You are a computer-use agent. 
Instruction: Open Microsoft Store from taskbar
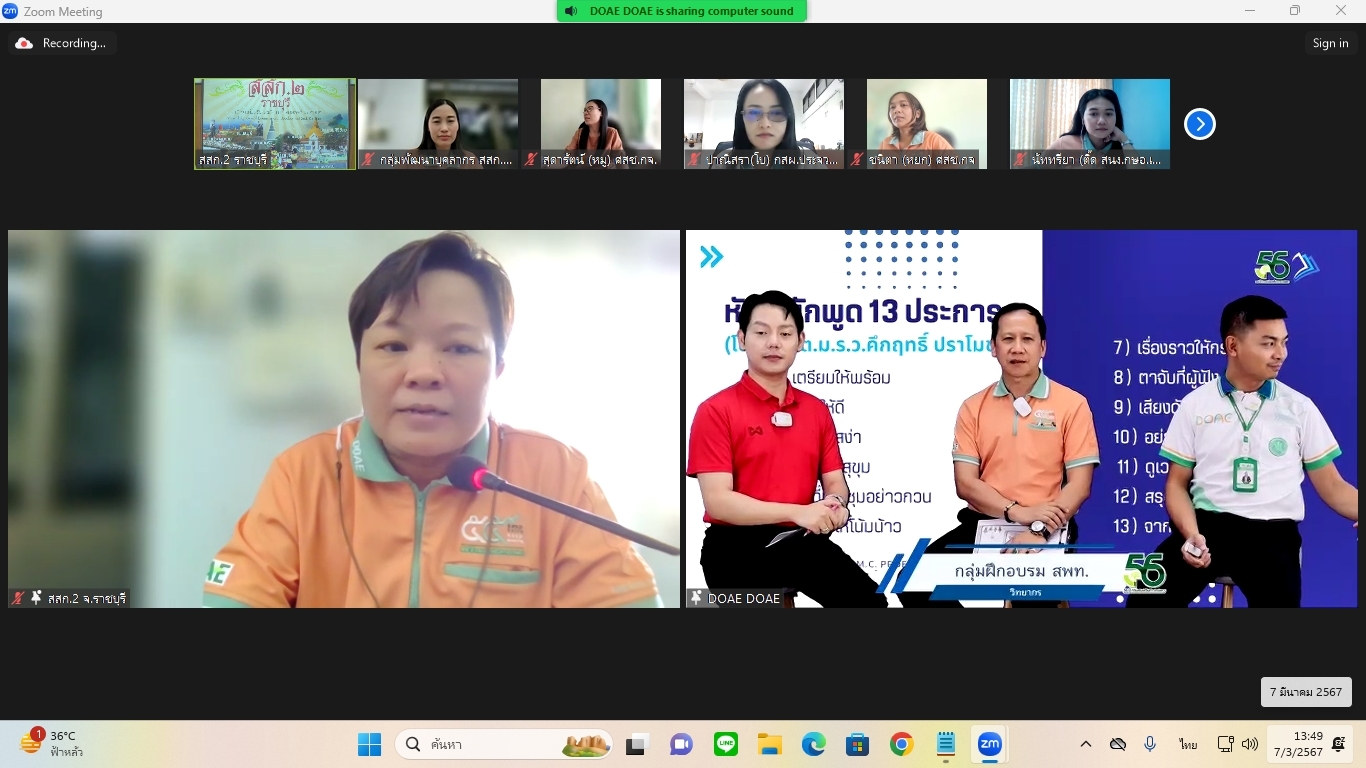(857, 744)
